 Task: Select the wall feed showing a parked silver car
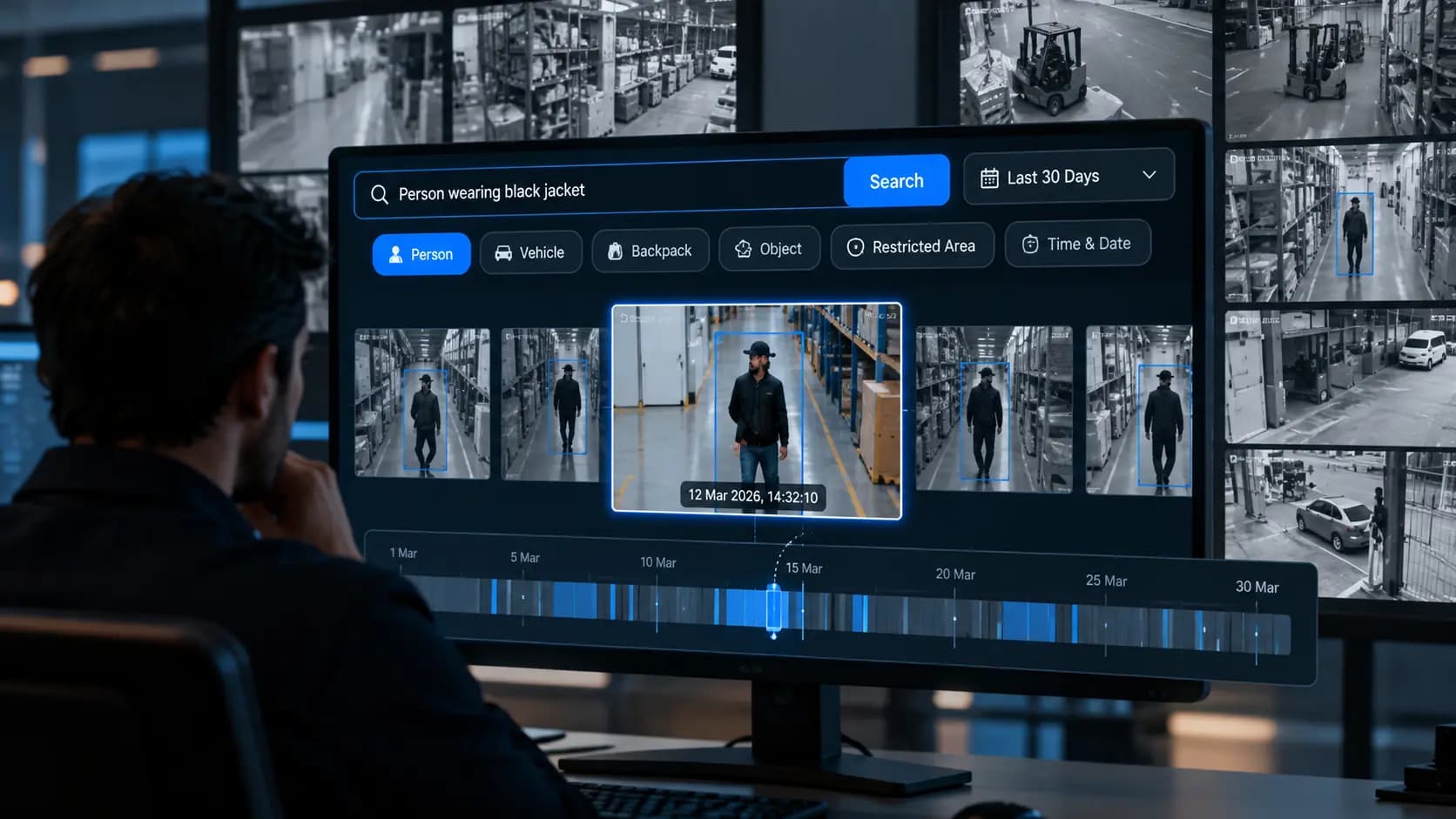tap(1340, 525)
